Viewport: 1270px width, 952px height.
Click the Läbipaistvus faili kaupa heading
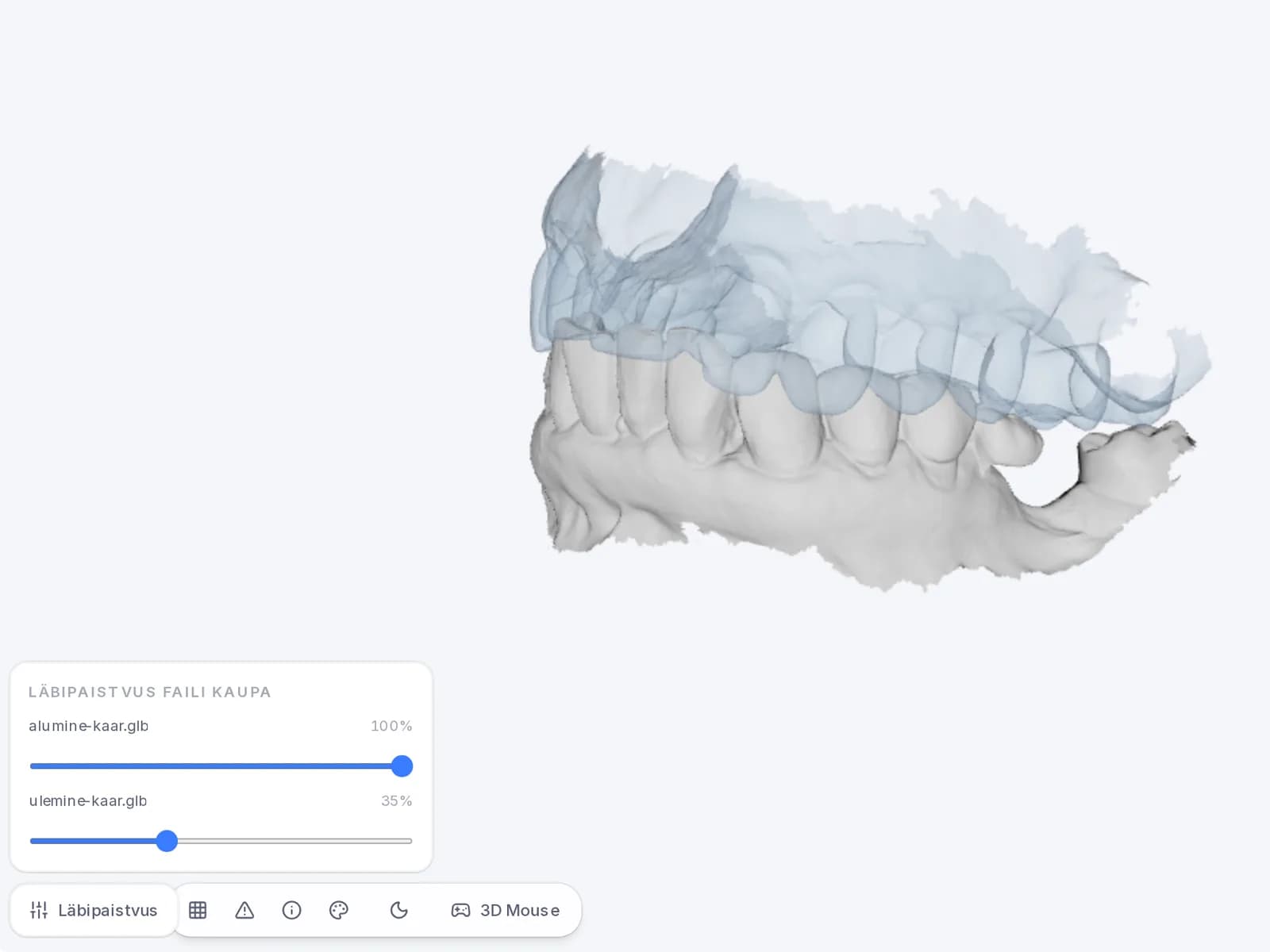pos(150,692)
